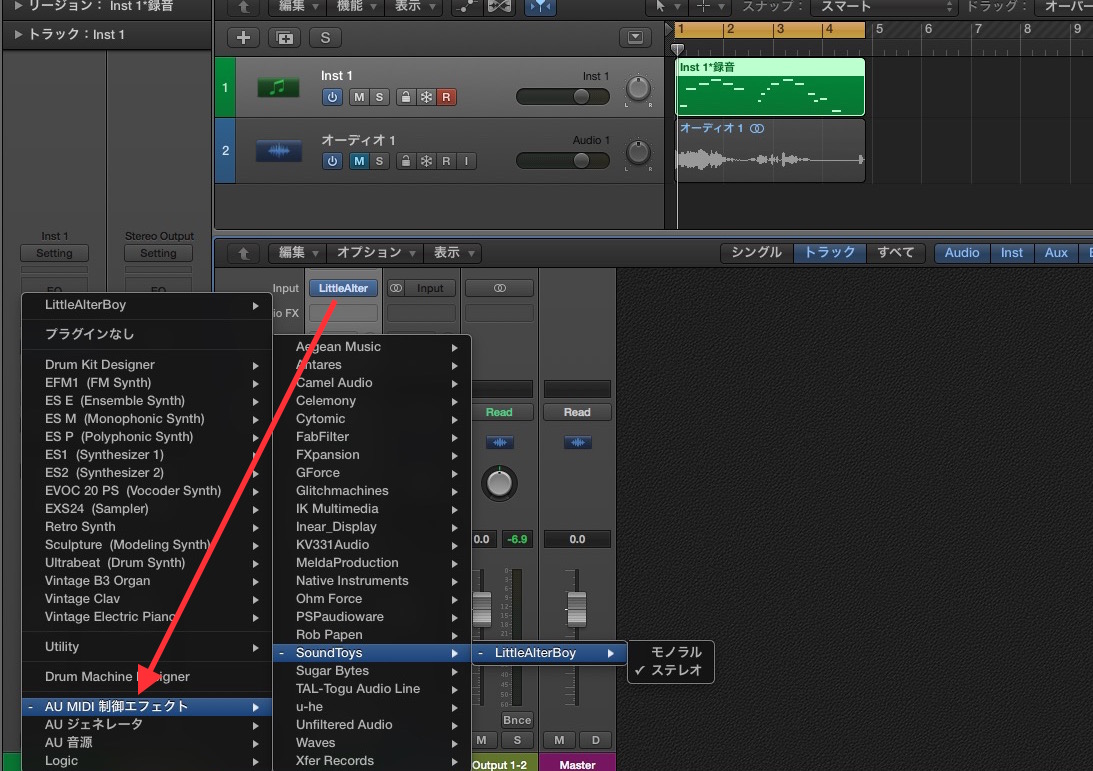Click the Output strip stereo format icon

499,288
